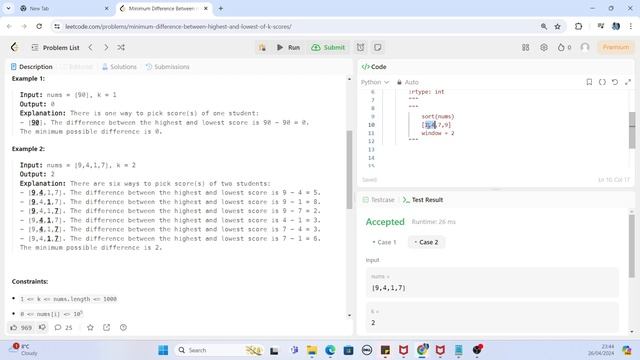Open the comments count 25

[x=63, y=327]
